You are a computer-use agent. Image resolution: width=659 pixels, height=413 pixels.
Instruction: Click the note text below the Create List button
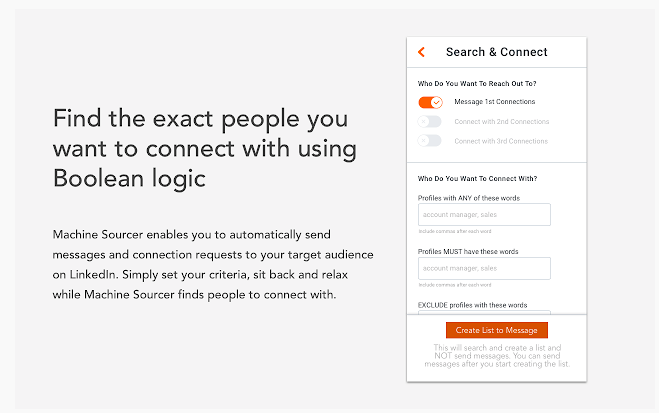pyautogui.click(x=496, y=355)
